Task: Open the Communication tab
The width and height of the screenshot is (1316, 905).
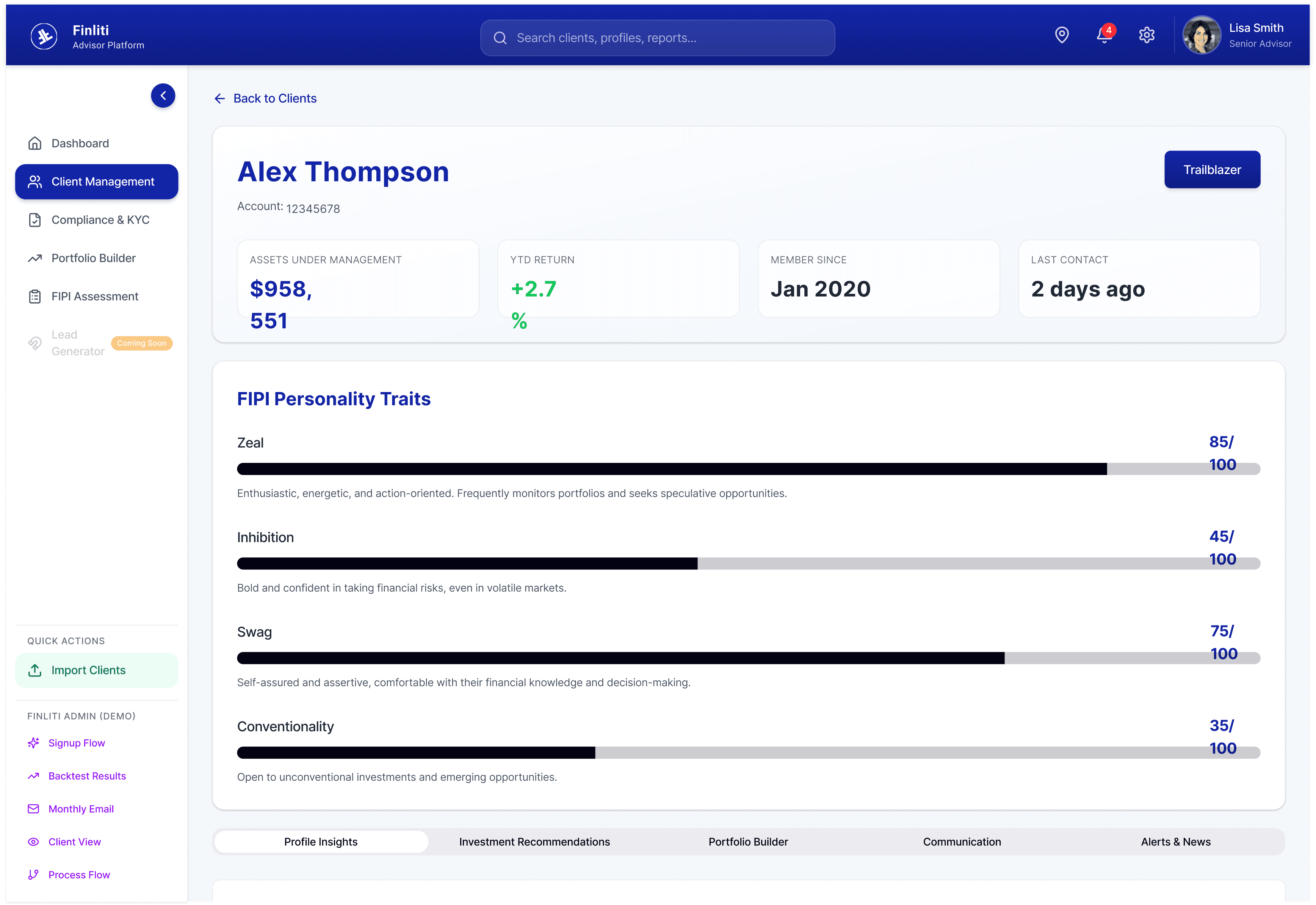Action: pos(962,841)
